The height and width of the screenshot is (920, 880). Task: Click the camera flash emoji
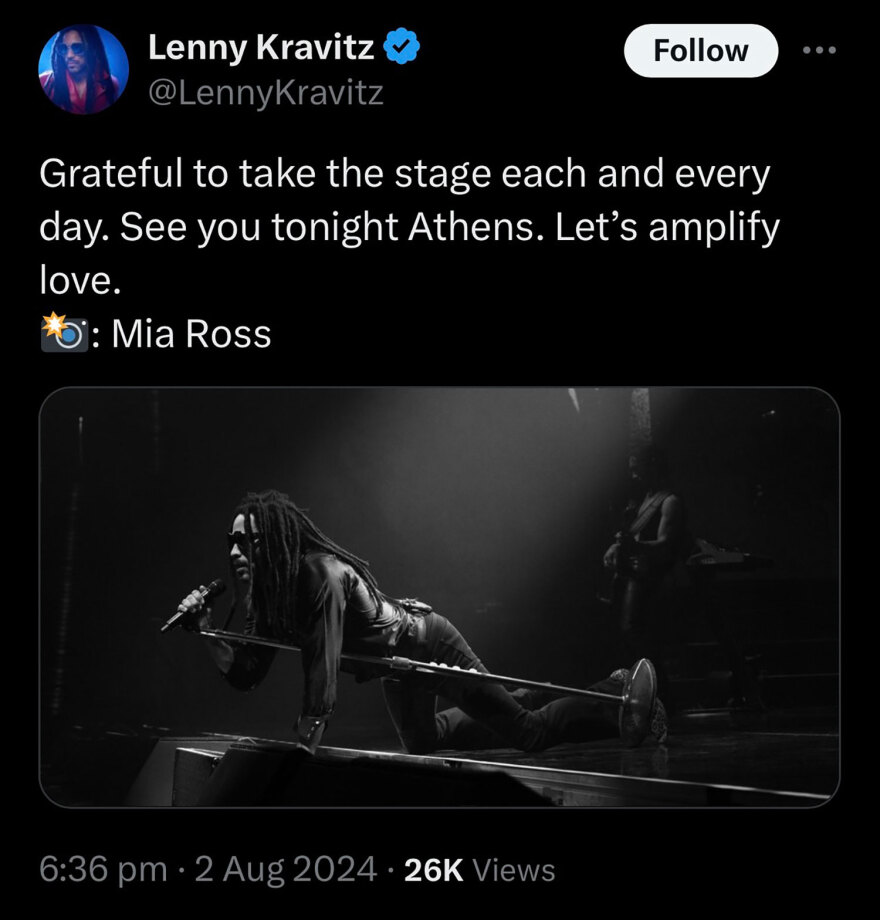click(x=61, y=333)
